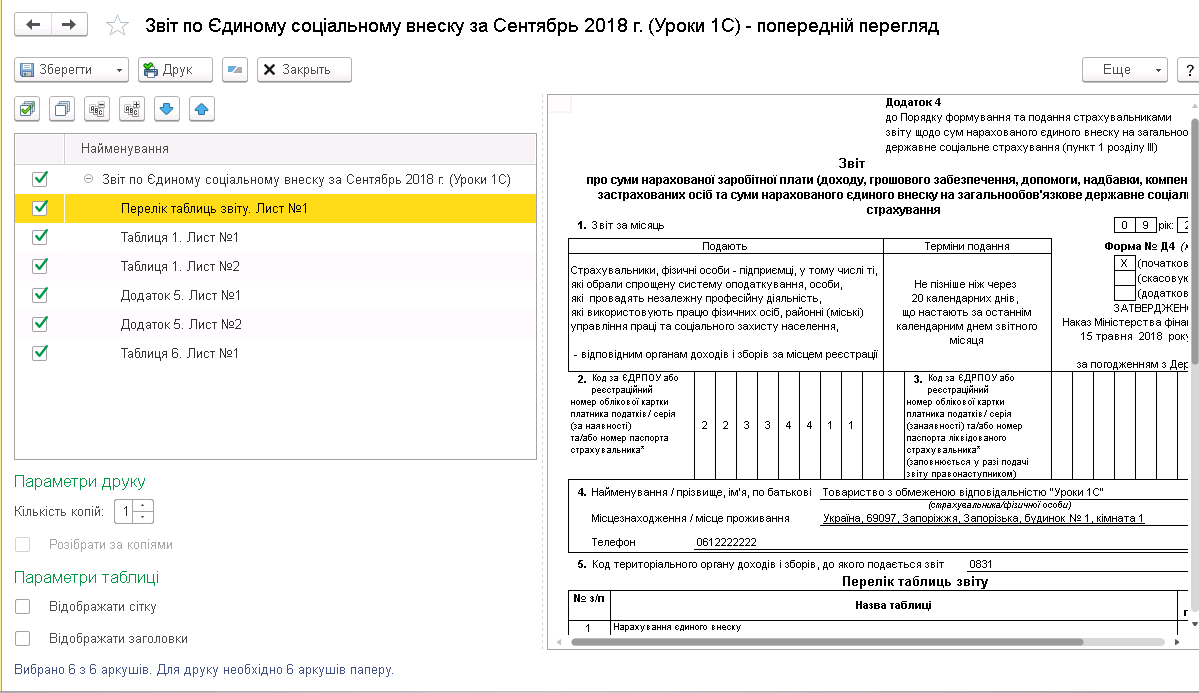Viewport: 1199px width, 693px height.
Task: Go forward with the right arrow button
Action: 69,24
